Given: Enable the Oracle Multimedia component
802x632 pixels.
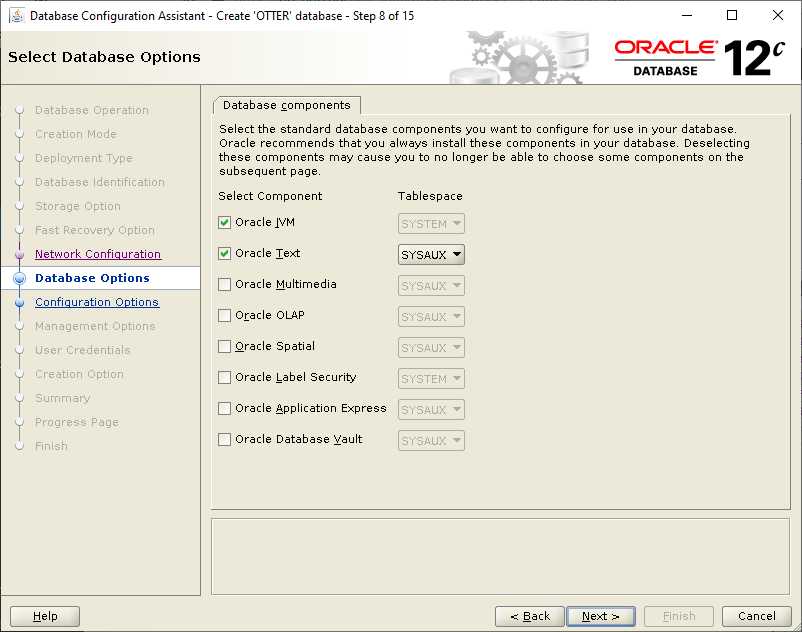Looking at the screenshot, I should coord(224,284).
